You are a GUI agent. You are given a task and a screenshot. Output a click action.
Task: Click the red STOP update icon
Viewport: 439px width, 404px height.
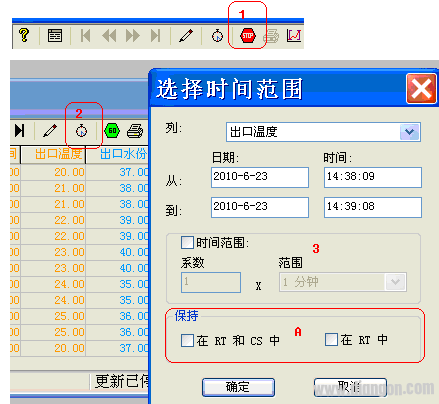248,36
